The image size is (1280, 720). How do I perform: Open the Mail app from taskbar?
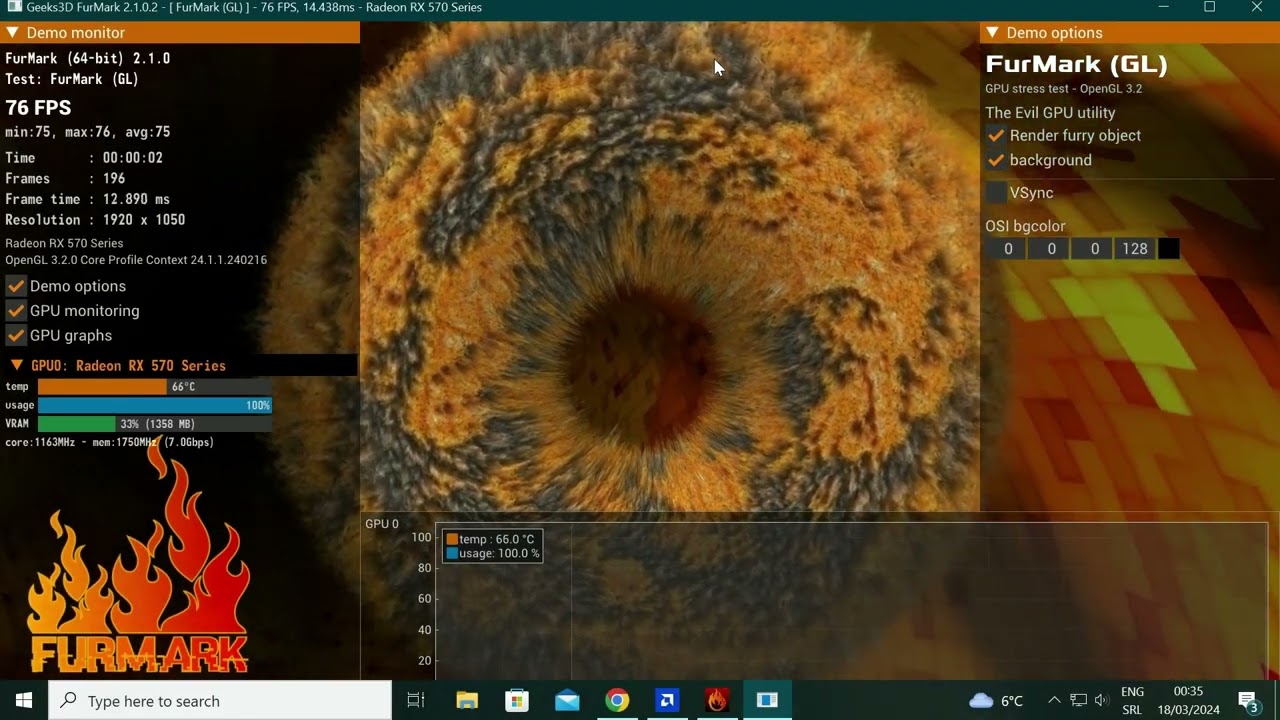pos(567,701)
